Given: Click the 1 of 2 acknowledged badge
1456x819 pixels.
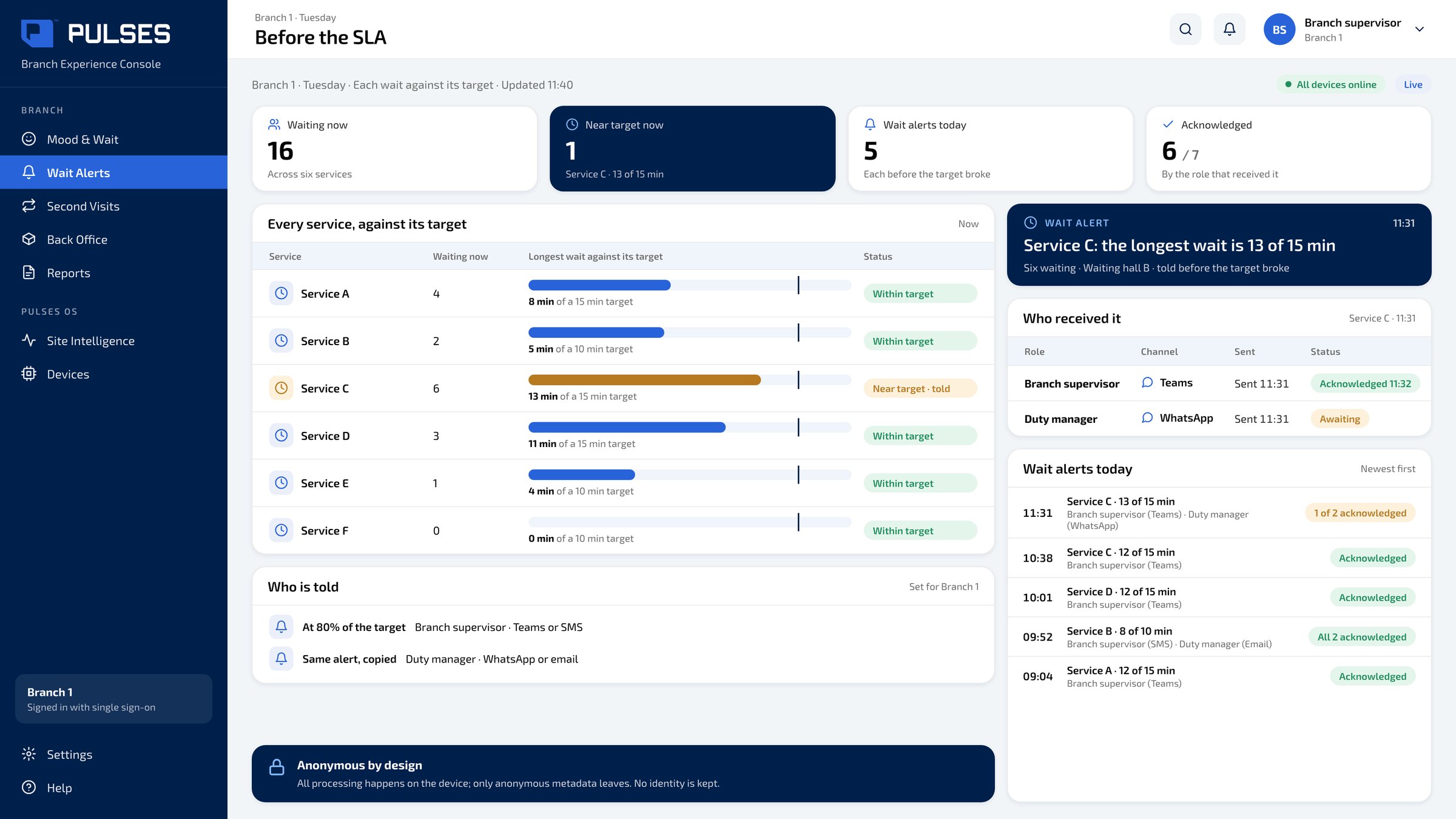Looking at the screenshot, I should [x=1360, y=513].
